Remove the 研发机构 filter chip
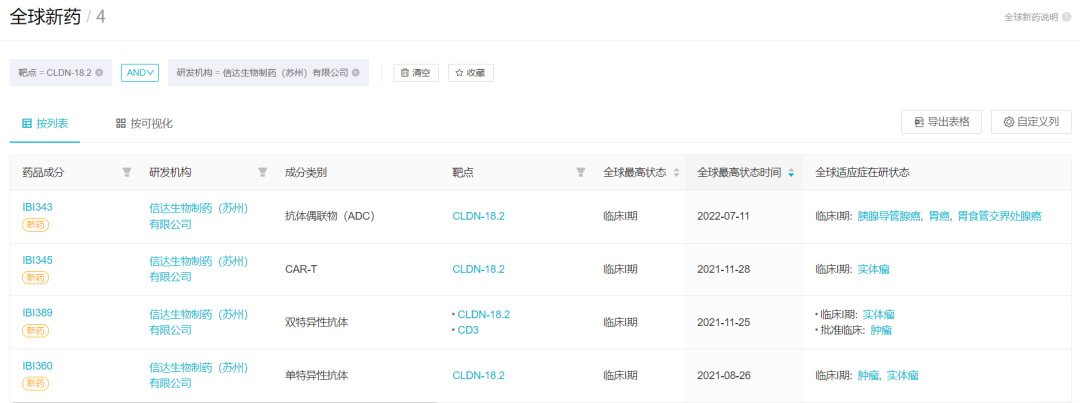Screen dimensions: 1080x403 [x=356, y=73]
